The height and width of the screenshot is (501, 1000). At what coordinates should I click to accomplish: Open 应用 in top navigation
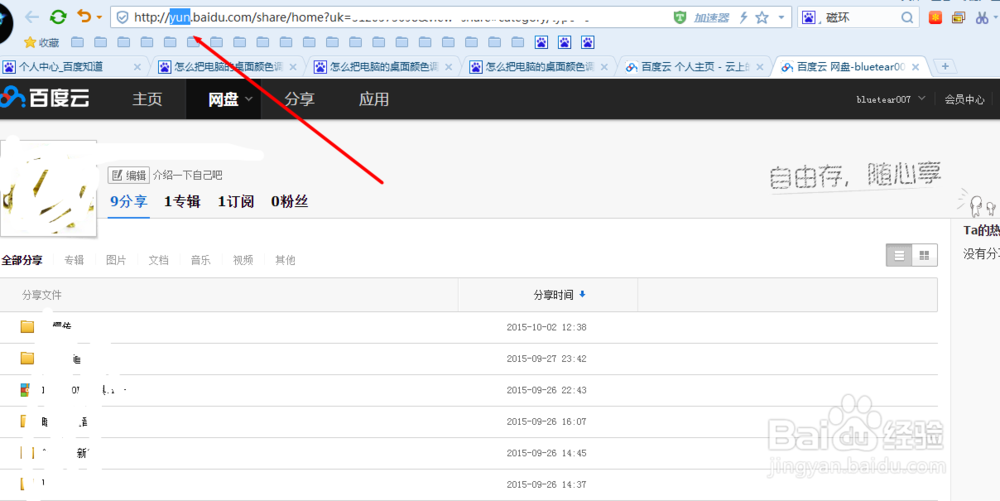click(x=374, y=99)
